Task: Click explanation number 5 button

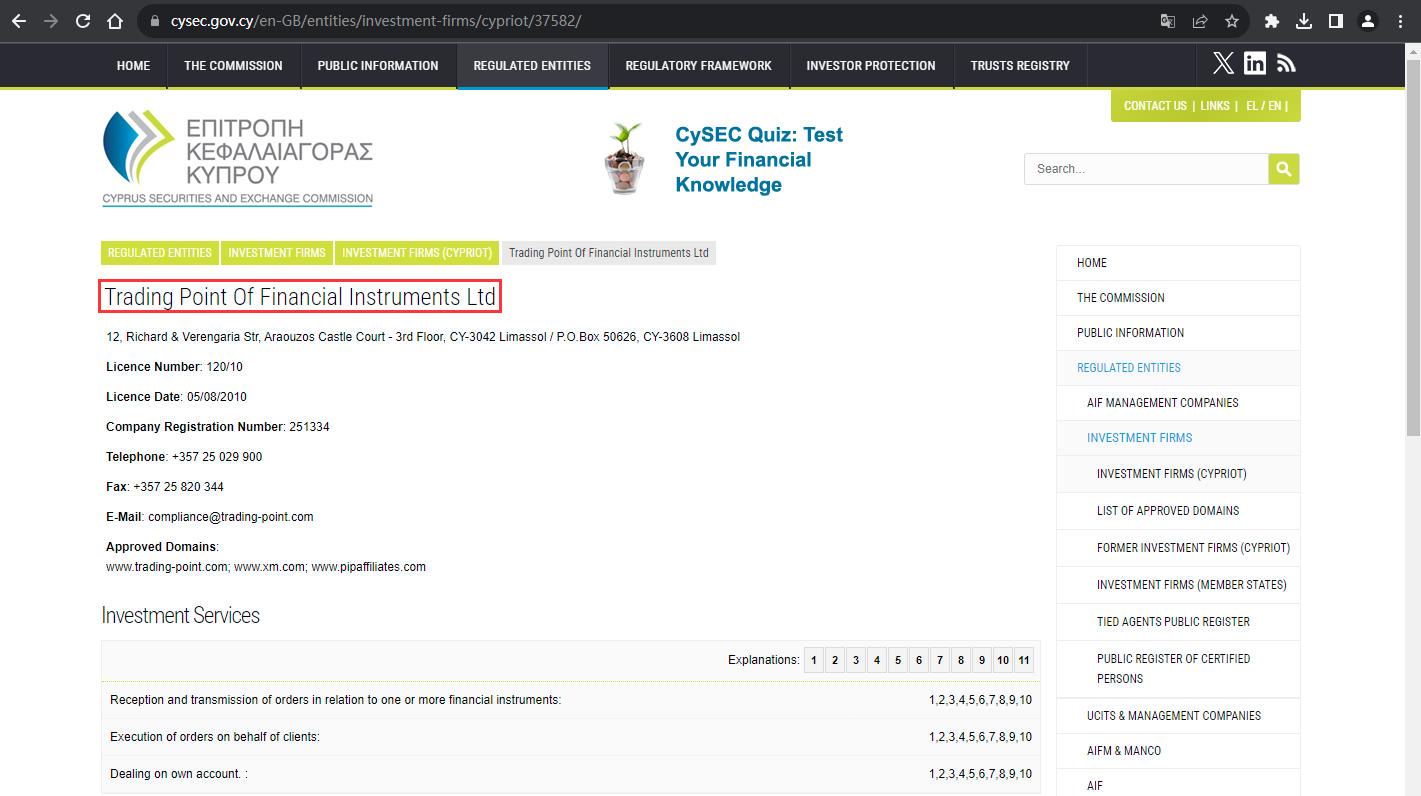Action: (898, 660)
